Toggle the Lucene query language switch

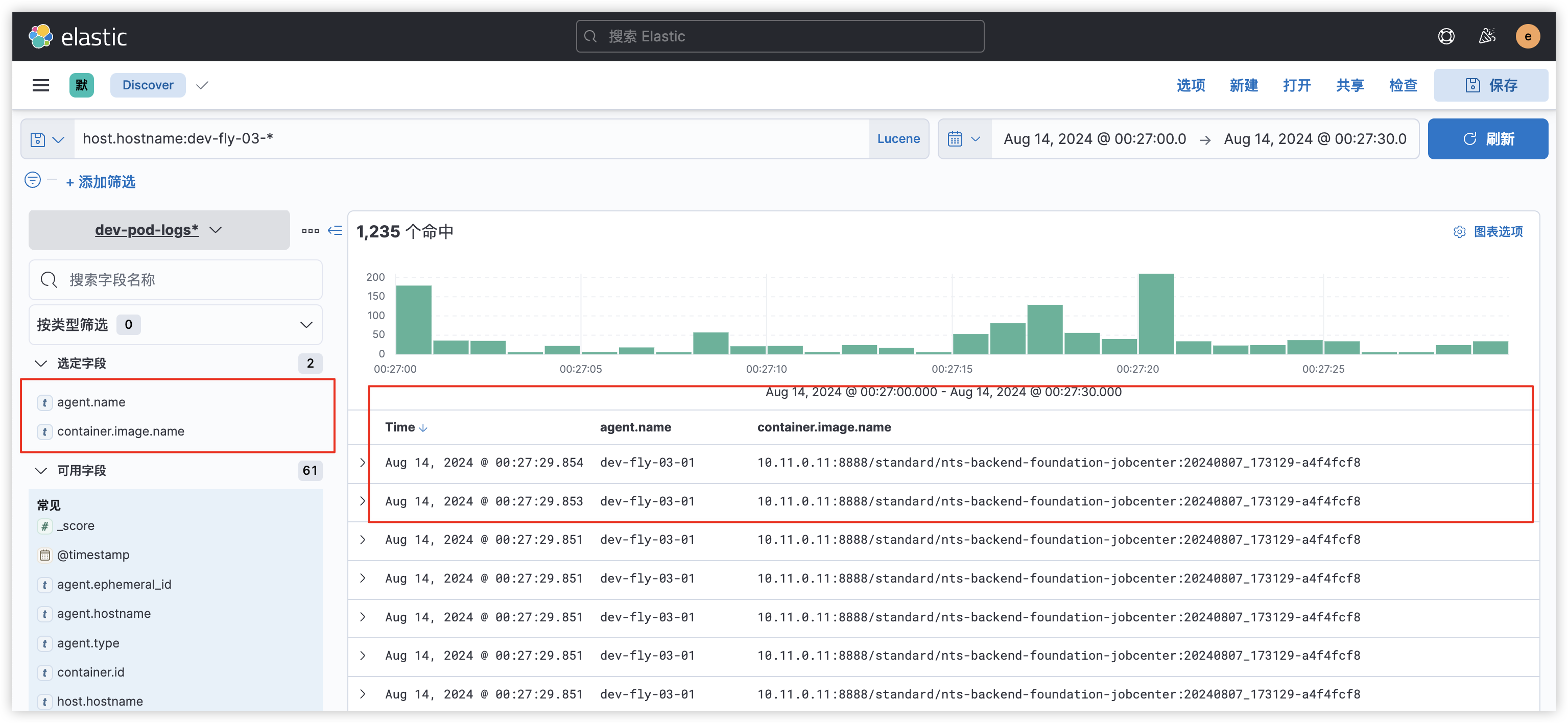898,139
